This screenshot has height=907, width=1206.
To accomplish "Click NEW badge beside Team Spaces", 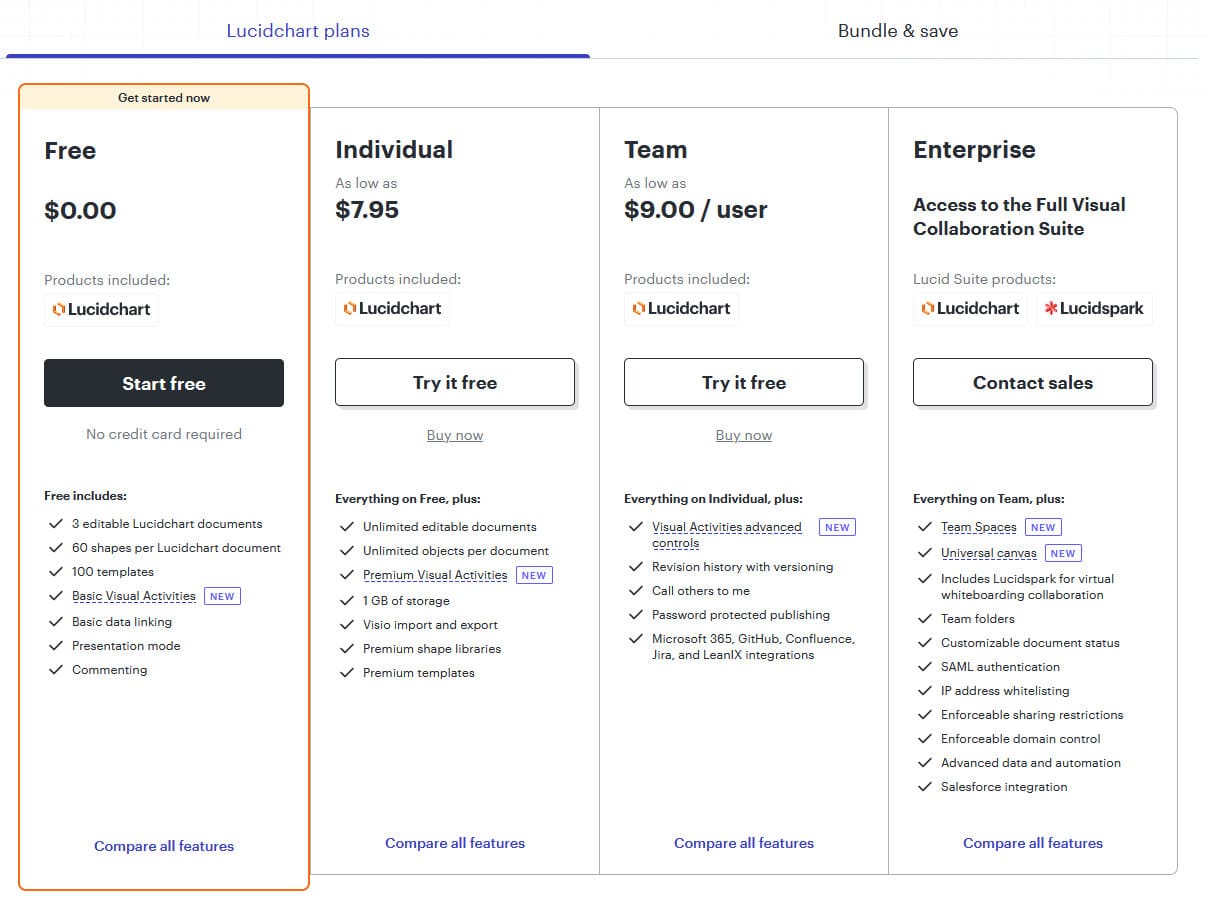I will point(1043,527).
